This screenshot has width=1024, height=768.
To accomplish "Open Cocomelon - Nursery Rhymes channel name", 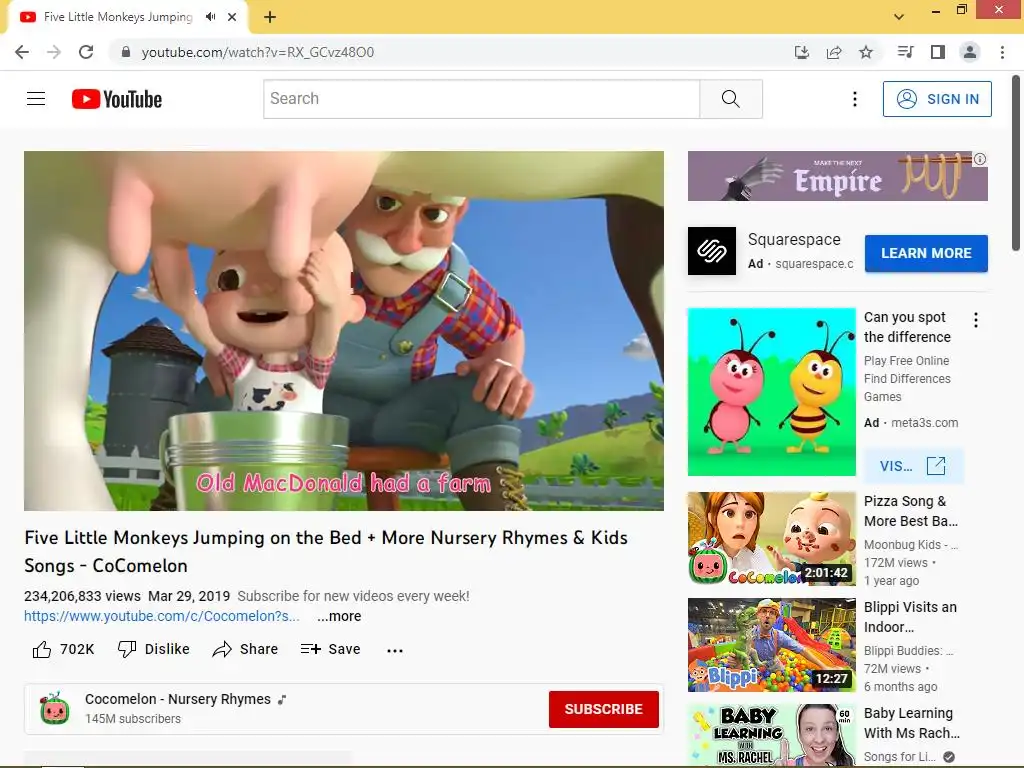I will [178, 699].
